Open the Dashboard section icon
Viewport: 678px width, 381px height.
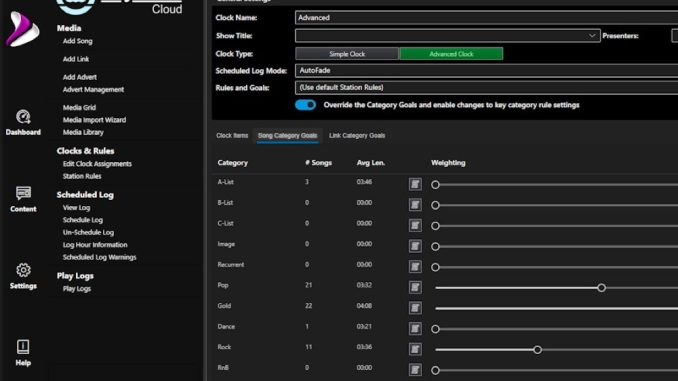pyautogui.click(x=23, y=117)
